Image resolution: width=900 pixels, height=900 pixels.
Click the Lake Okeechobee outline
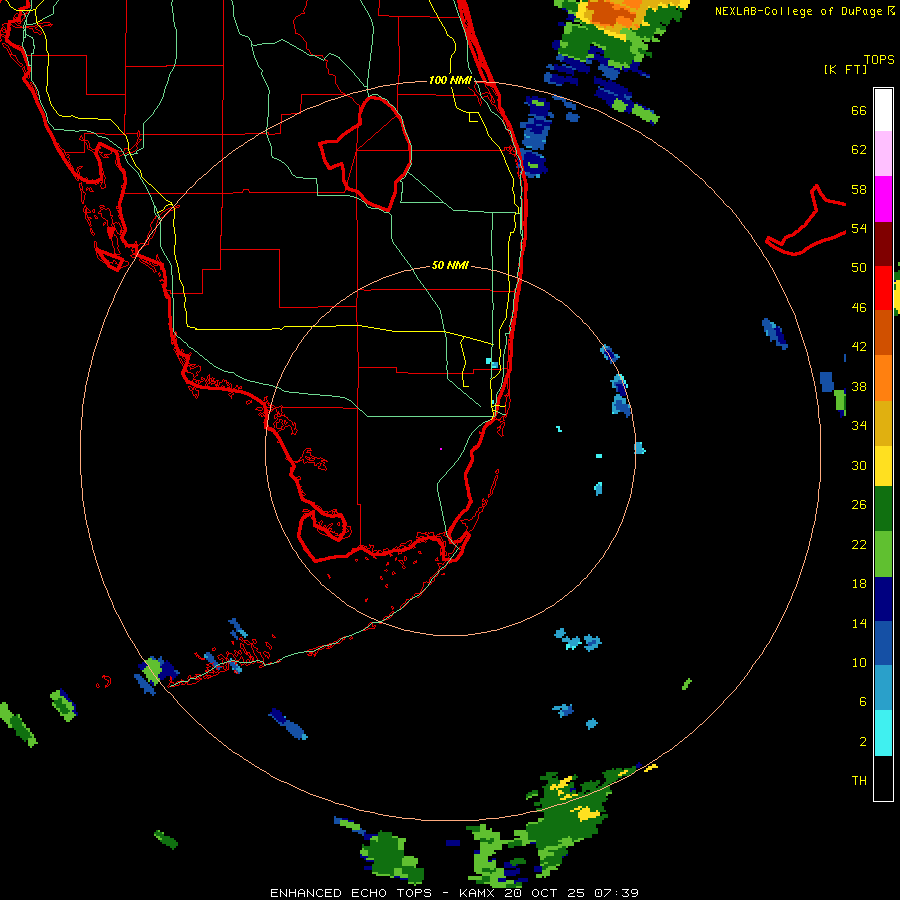(x=366, y=153)
